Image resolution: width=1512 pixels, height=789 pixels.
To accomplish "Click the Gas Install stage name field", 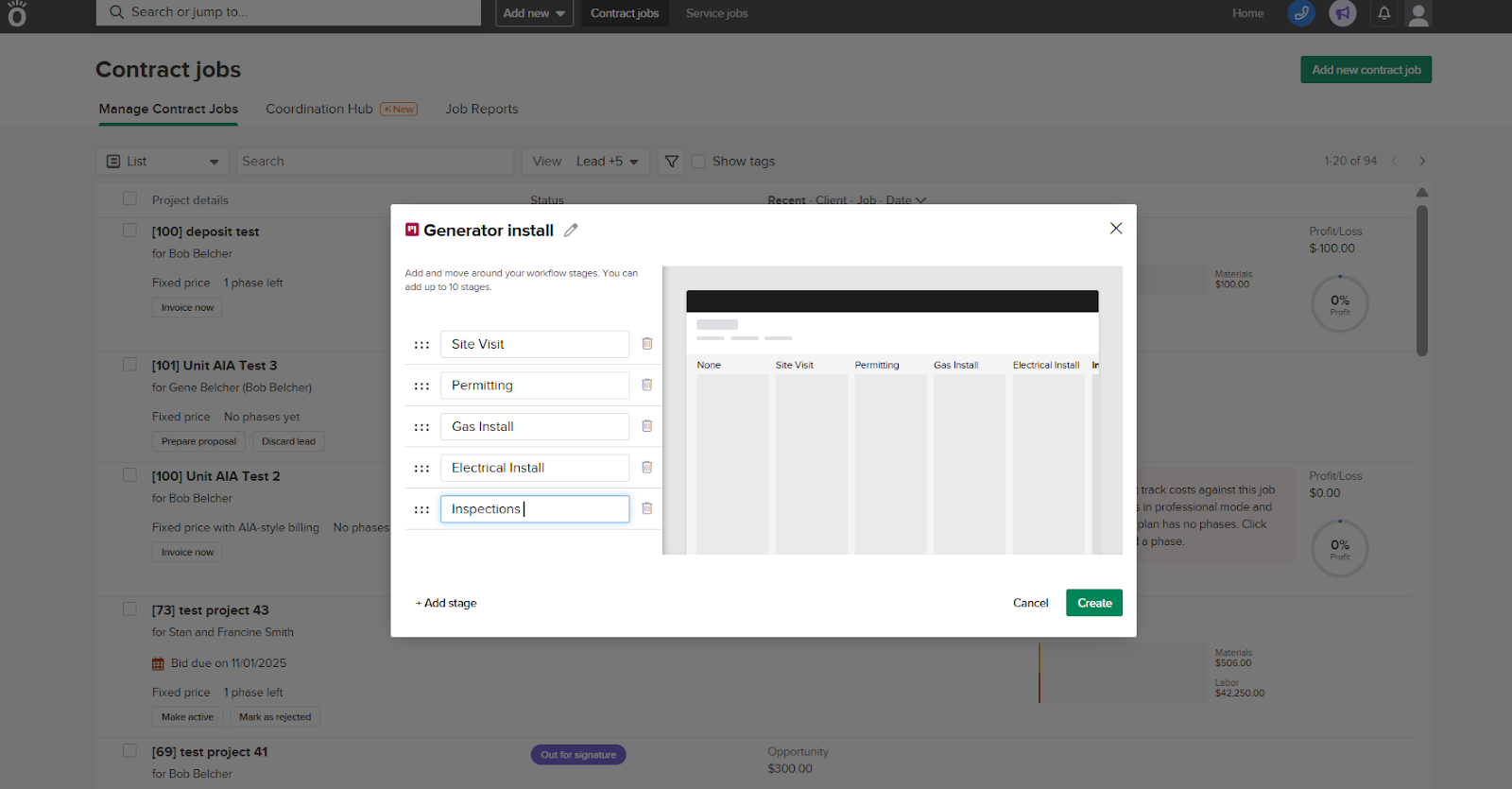I will click(534, 427).
